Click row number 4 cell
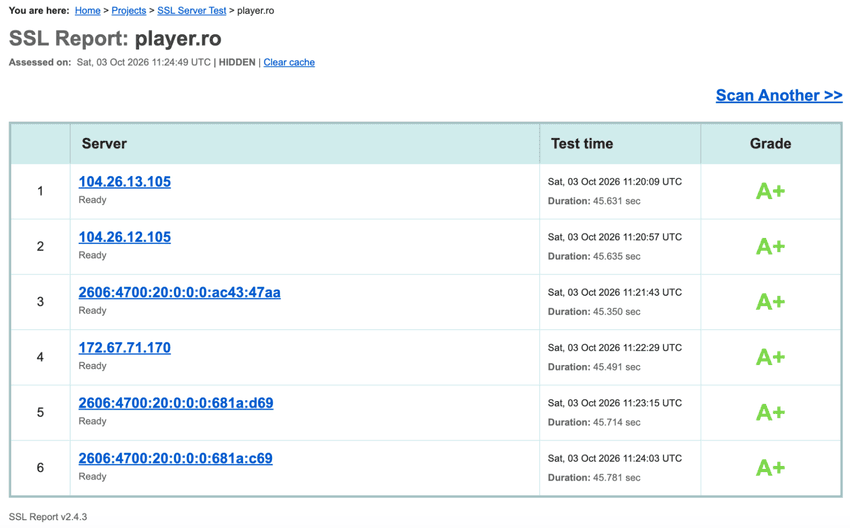The image size is (850, 528). (40, 357)
